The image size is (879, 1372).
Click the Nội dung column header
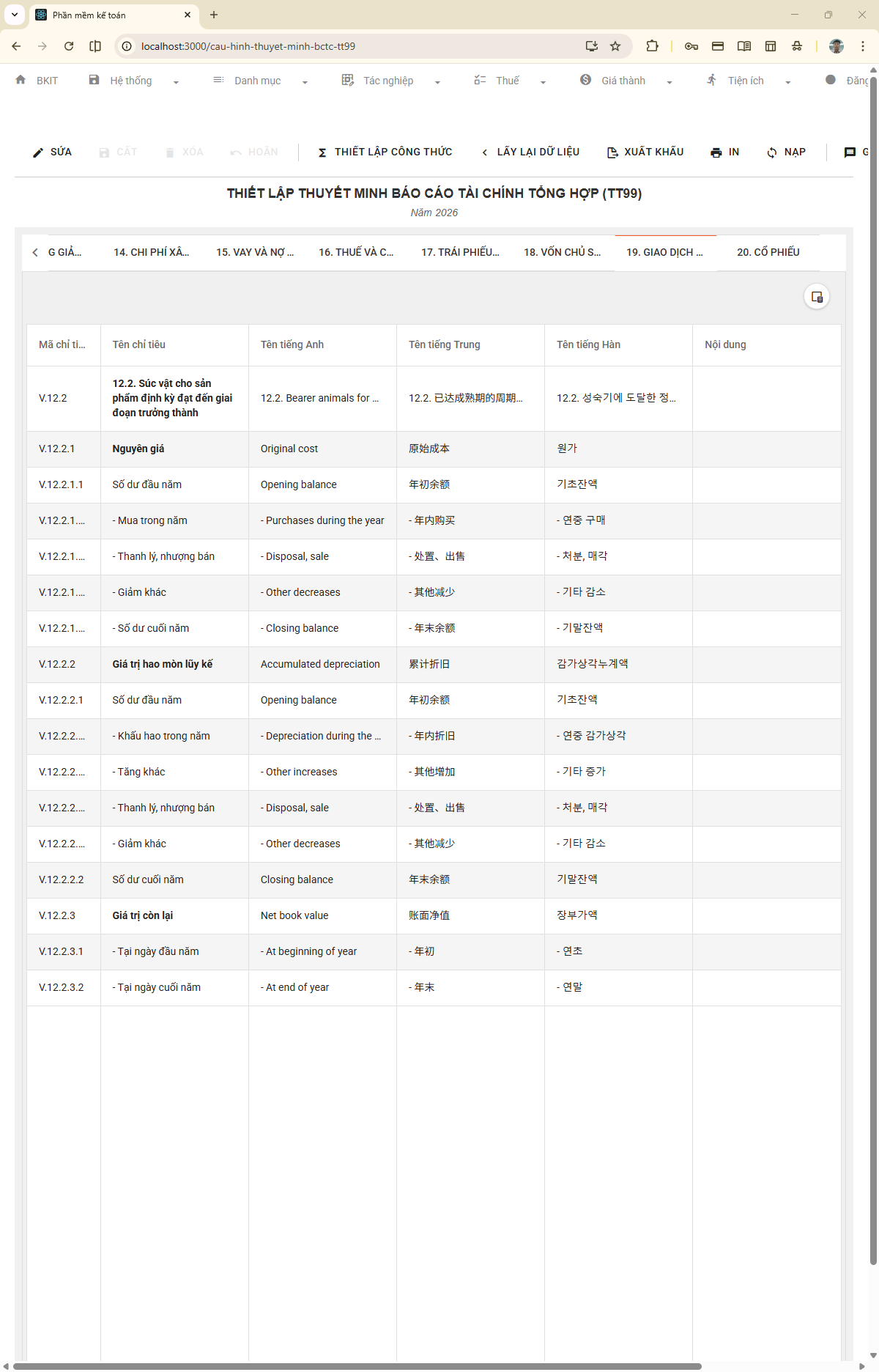(766, 344)
